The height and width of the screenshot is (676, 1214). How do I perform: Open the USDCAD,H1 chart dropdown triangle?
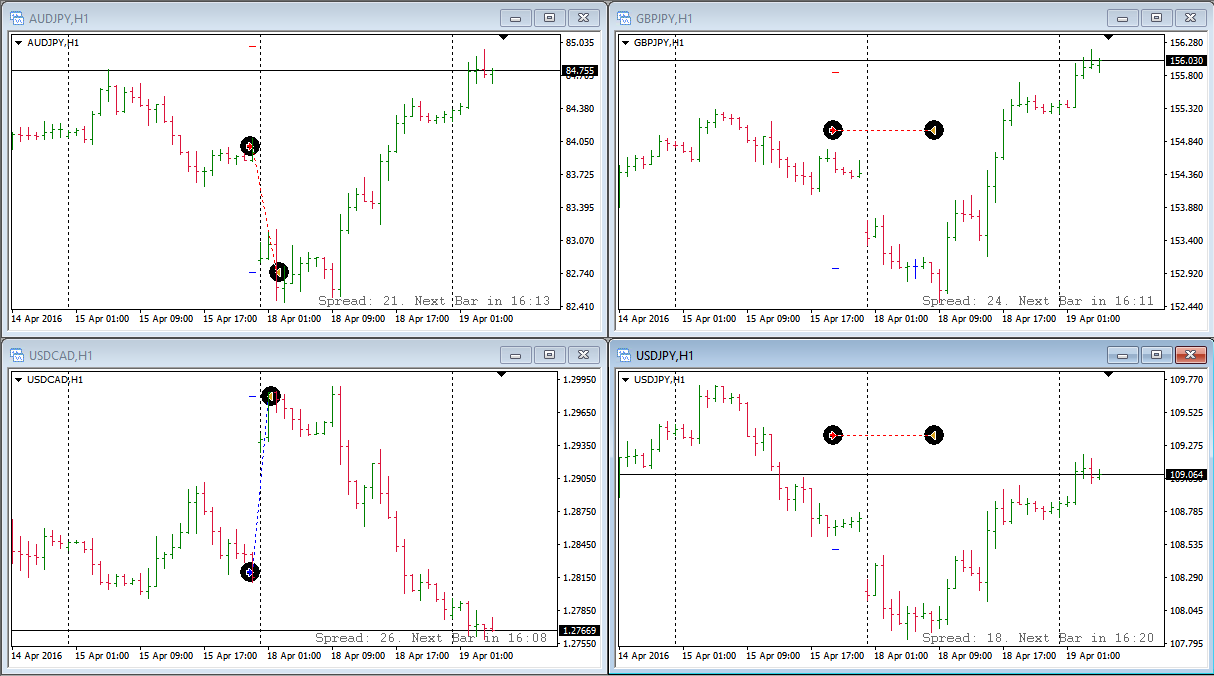(x=19, y=380)
